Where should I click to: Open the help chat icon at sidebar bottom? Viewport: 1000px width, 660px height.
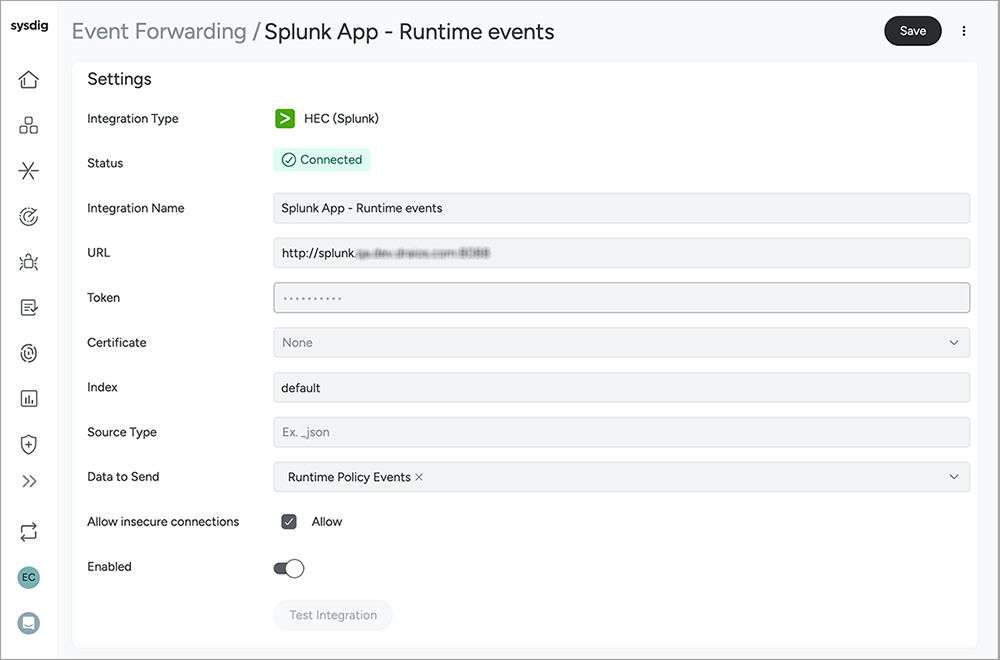[x=29, y=623]
